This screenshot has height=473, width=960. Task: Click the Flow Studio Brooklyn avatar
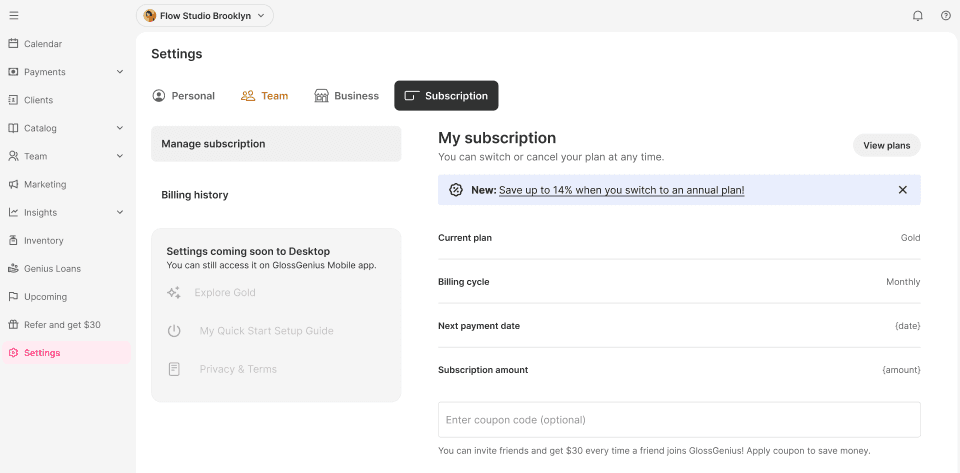pos(149,16)
